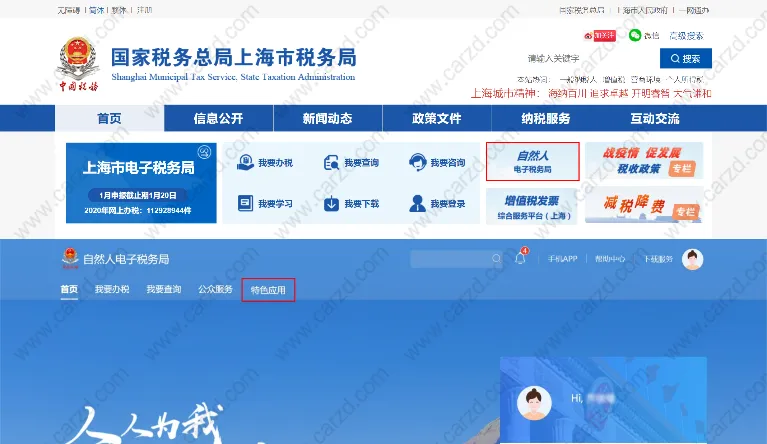This screenshot has height=444, width=767.
Task: Open the 减税降费 专栏 banner
Action: (x=644, y=204)
